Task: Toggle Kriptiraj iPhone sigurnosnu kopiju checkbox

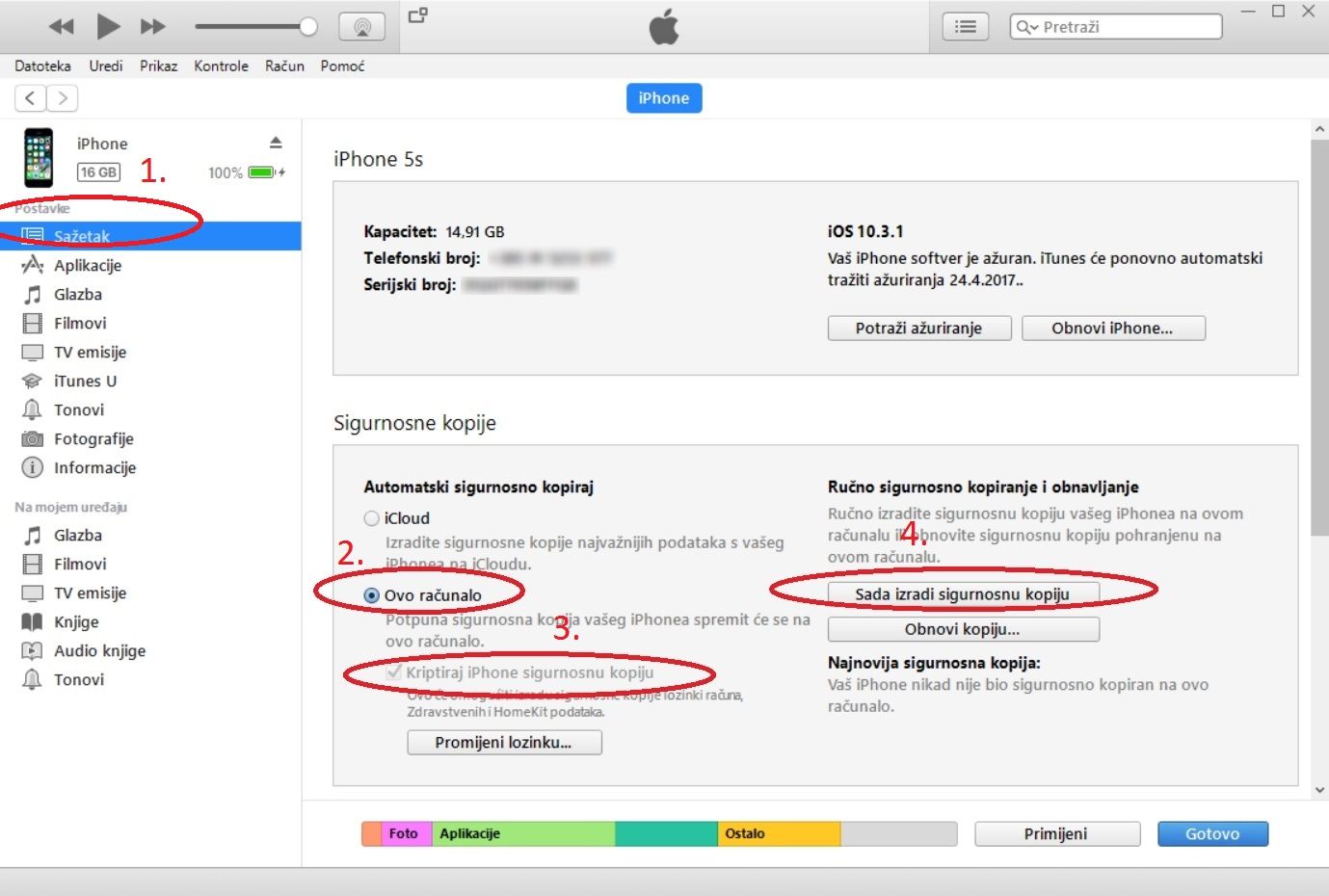Action: point(393,672)
